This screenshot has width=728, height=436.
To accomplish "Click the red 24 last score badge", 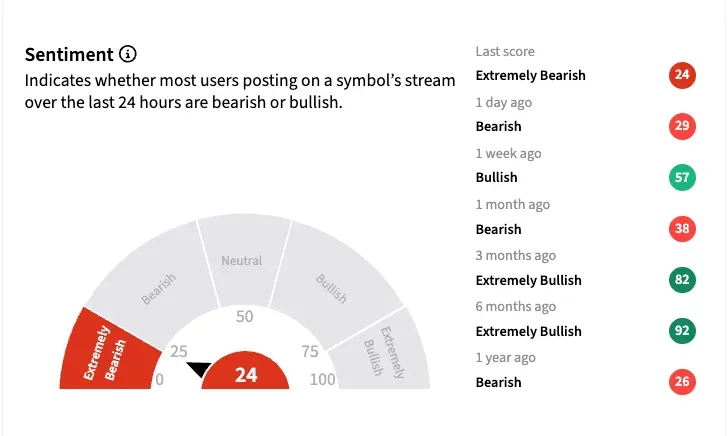I will (682, 75).
